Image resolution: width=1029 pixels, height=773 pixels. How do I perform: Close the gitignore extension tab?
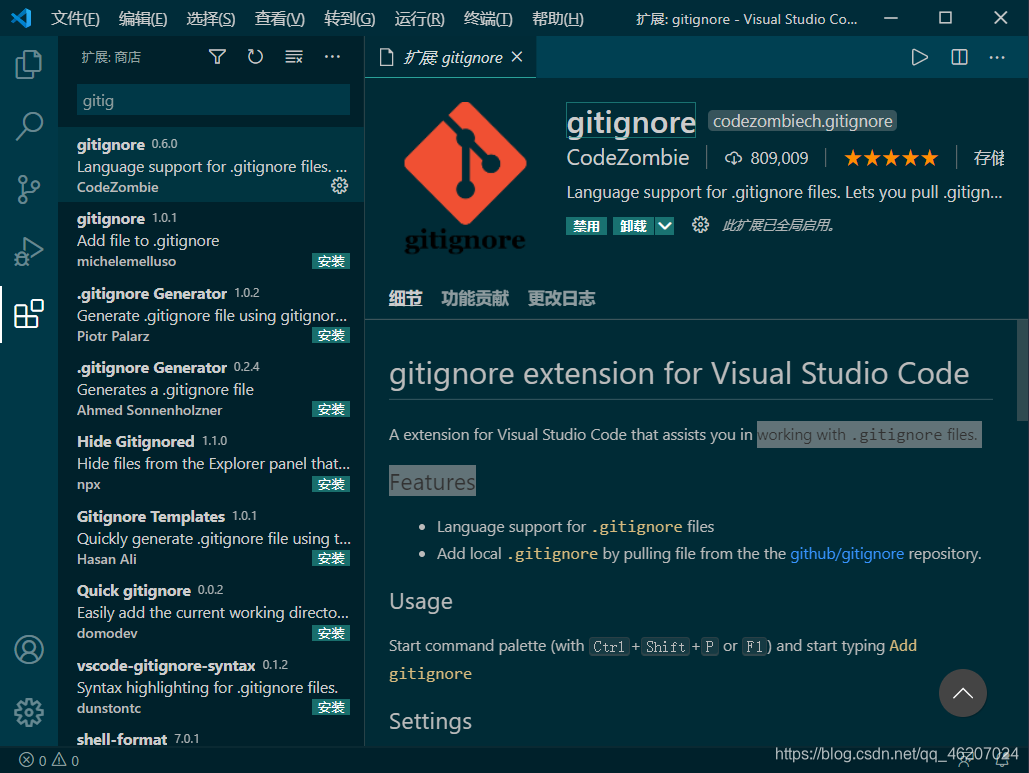[517, 57]
